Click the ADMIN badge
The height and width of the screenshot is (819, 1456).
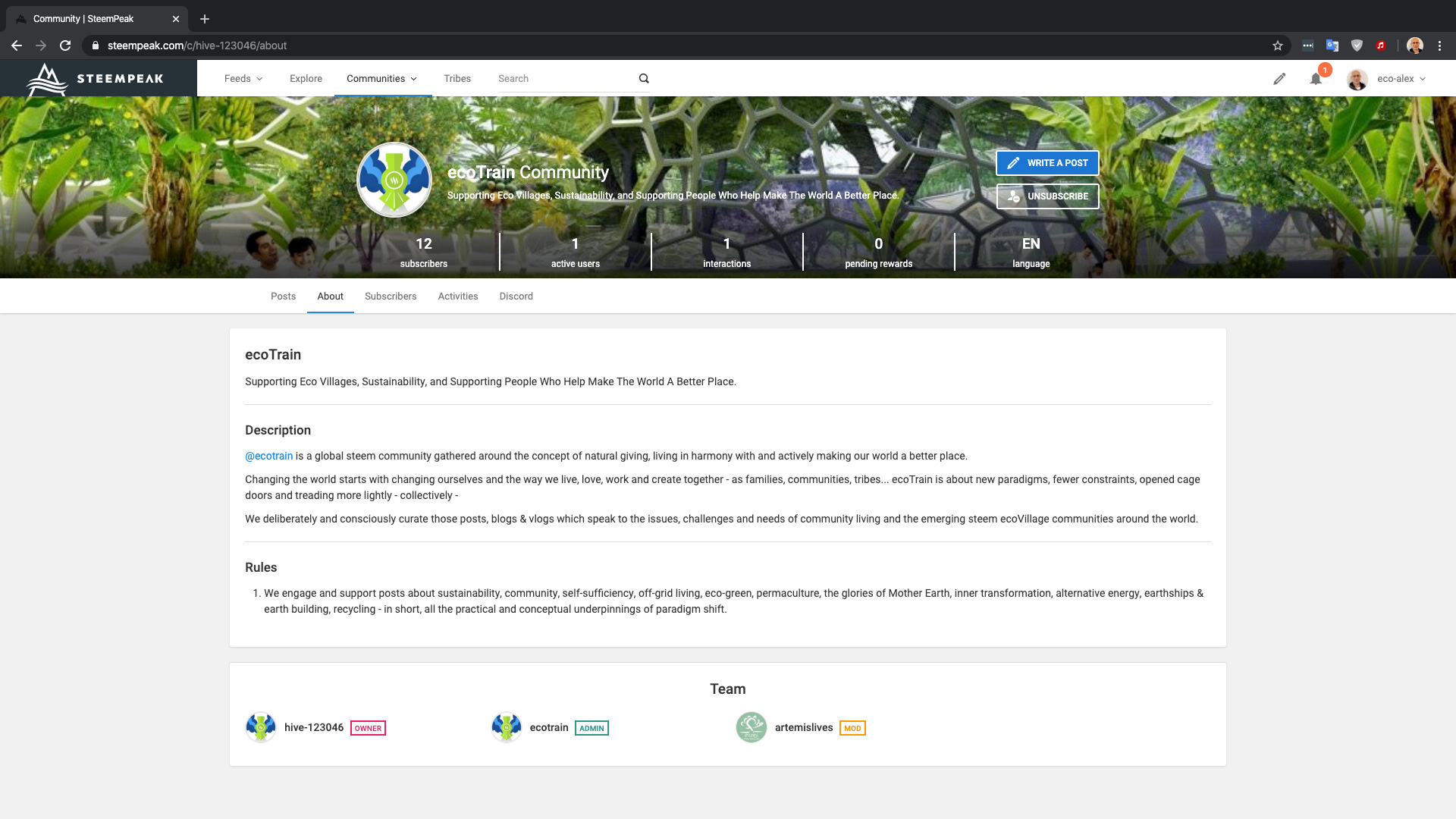pyautogui.click(x=591, y=728)
